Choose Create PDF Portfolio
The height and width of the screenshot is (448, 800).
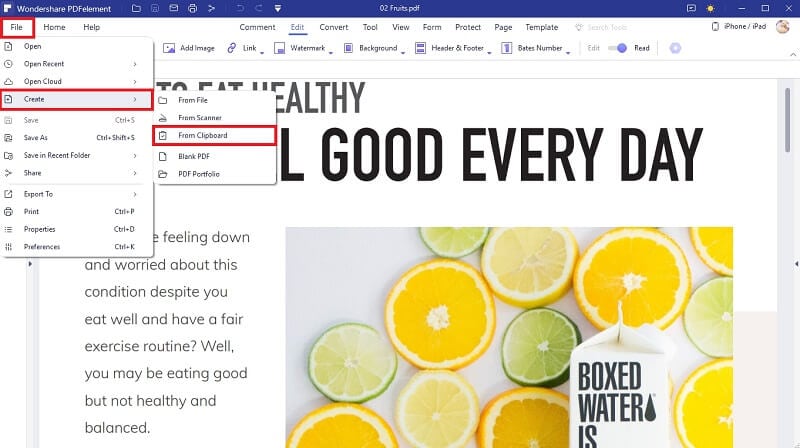[214, 174]
